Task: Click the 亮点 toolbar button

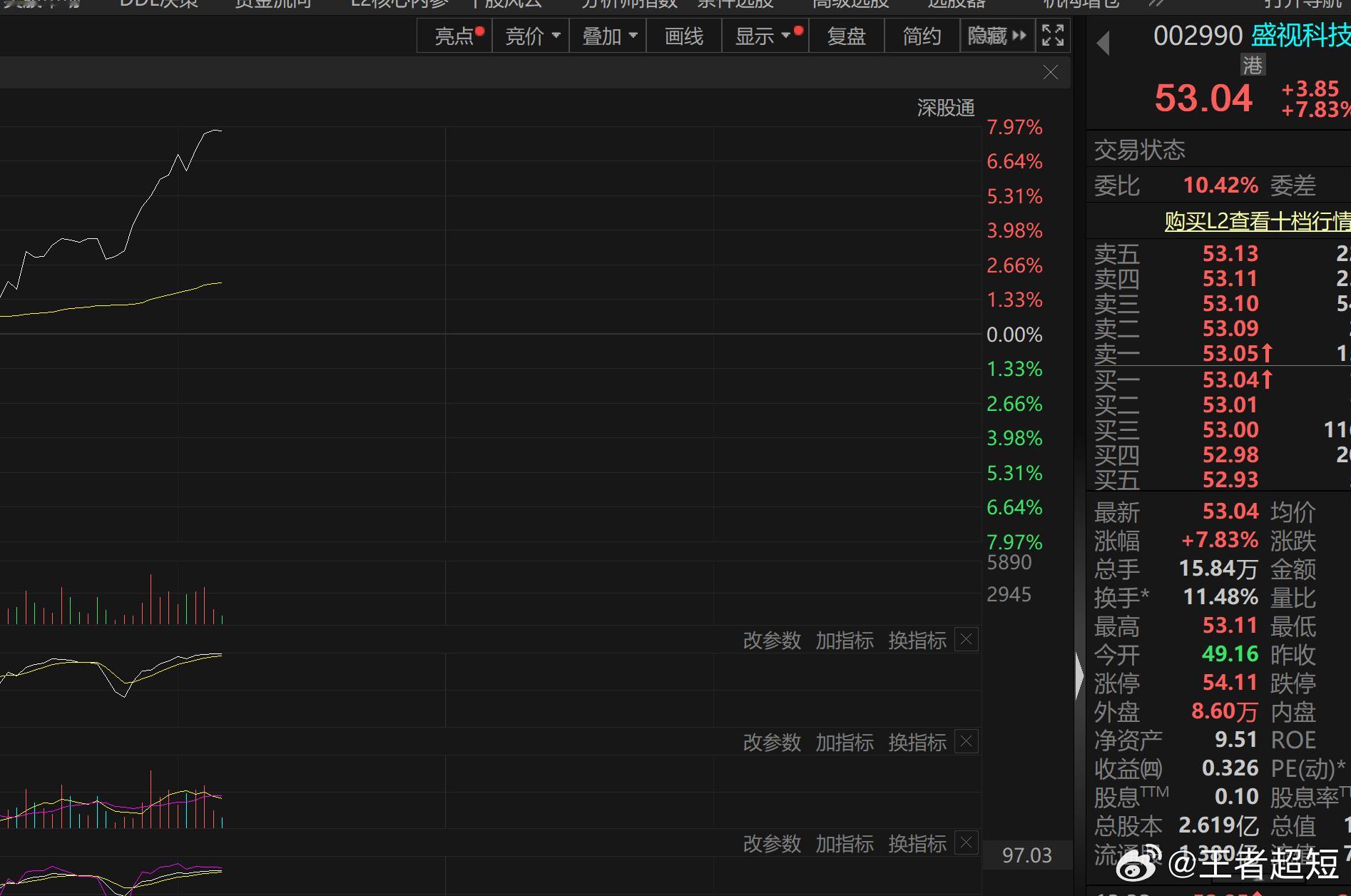Action: tap(455, 36)
